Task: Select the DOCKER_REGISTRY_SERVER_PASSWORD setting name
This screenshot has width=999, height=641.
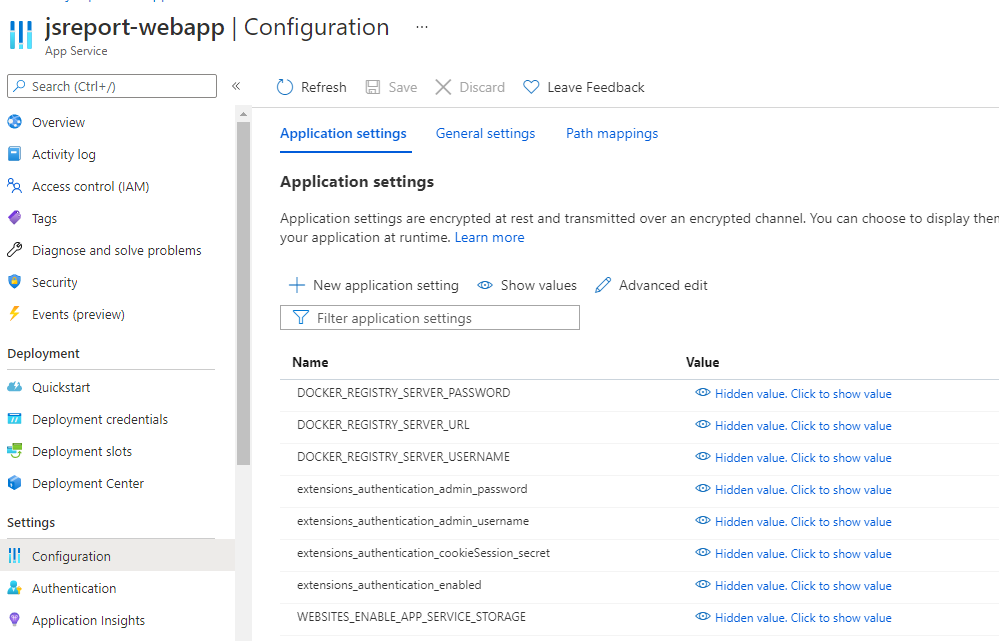Action: tap(403, 393)
